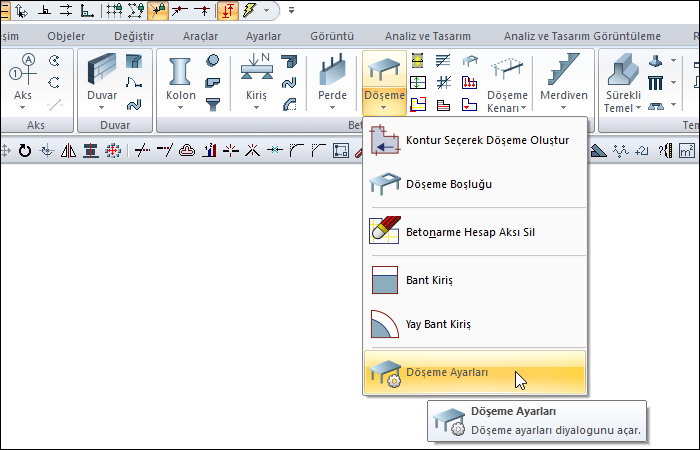Screen dimensions: 700x450
Task: Click the slab with red load arrows icon
Action: 469,83
